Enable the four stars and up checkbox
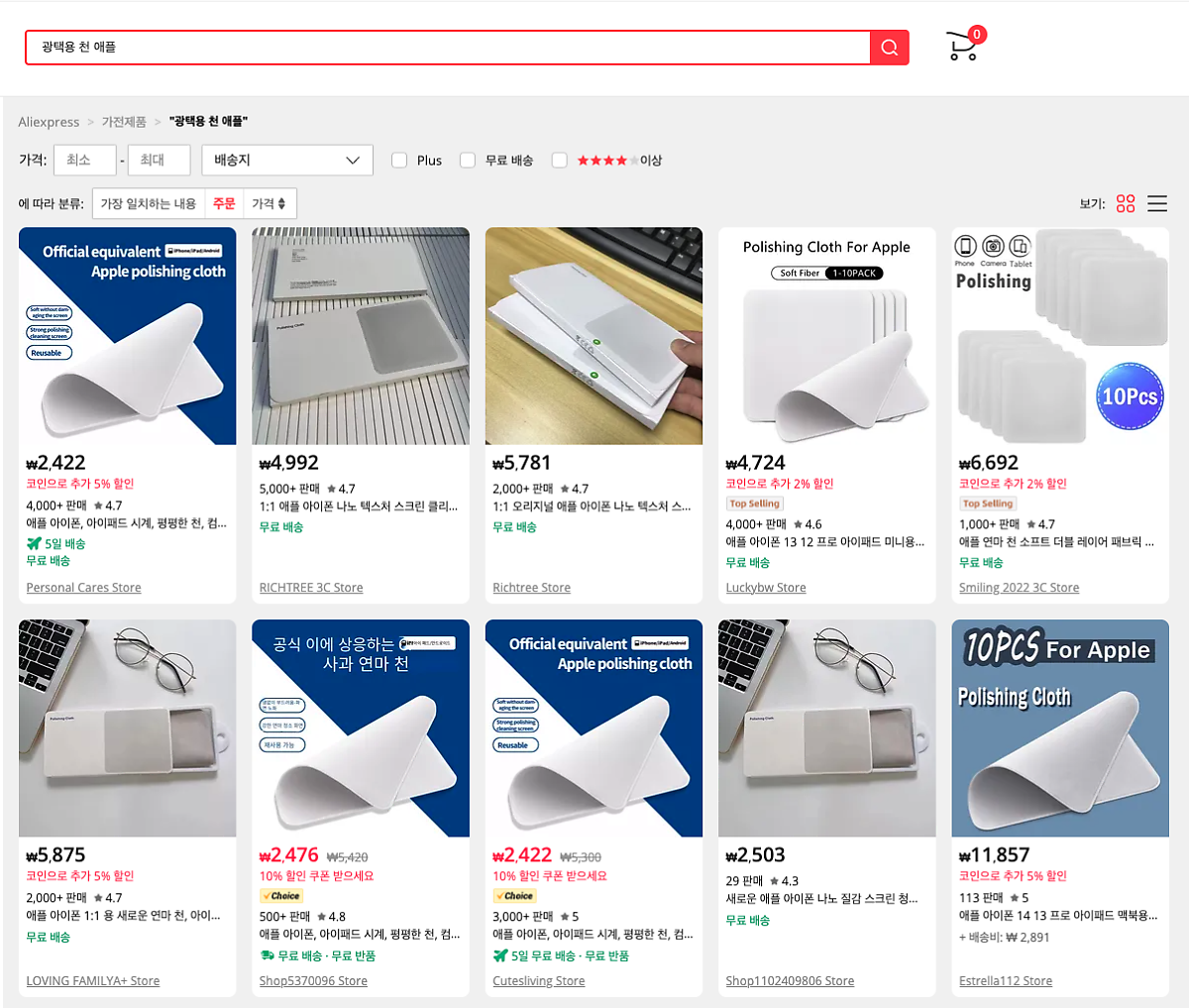Image resolution: width=1189 pixels, height=1008 pixels. point(560,161)
